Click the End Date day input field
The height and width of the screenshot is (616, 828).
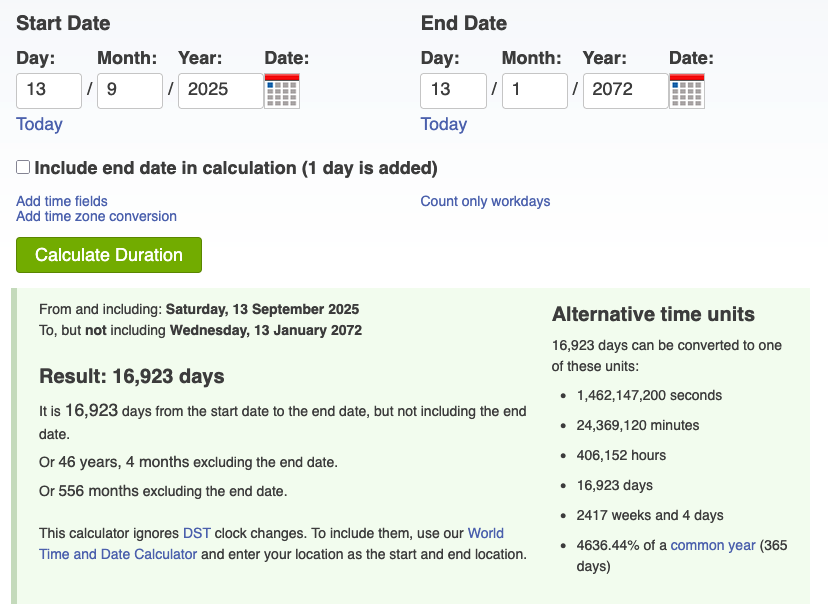[x=452, y=90]
